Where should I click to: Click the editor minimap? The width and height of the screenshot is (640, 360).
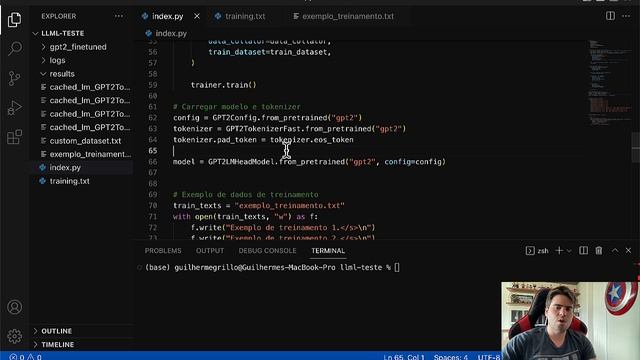[x=610, y=82]
